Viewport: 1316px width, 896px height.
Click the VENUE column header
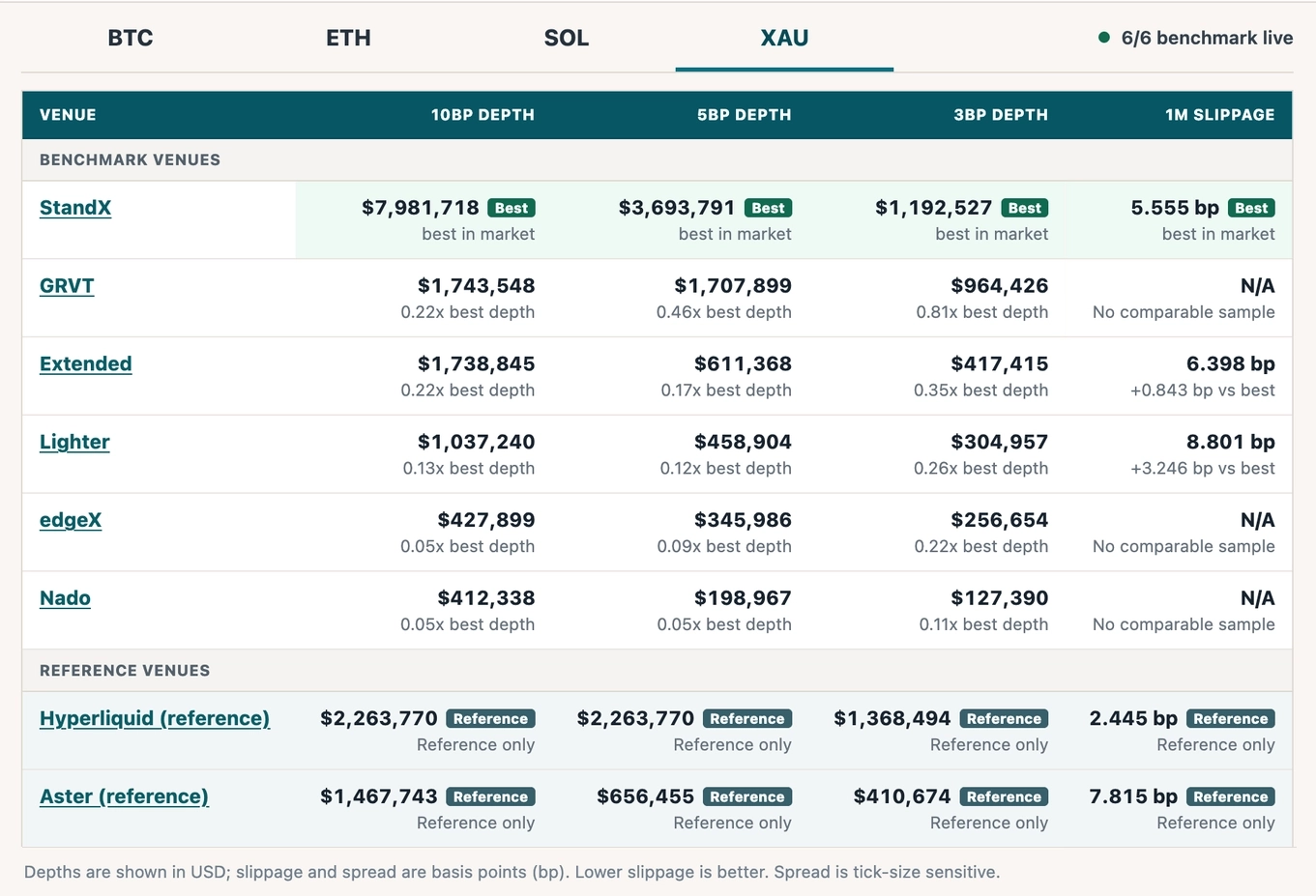(x=68, y=115)
